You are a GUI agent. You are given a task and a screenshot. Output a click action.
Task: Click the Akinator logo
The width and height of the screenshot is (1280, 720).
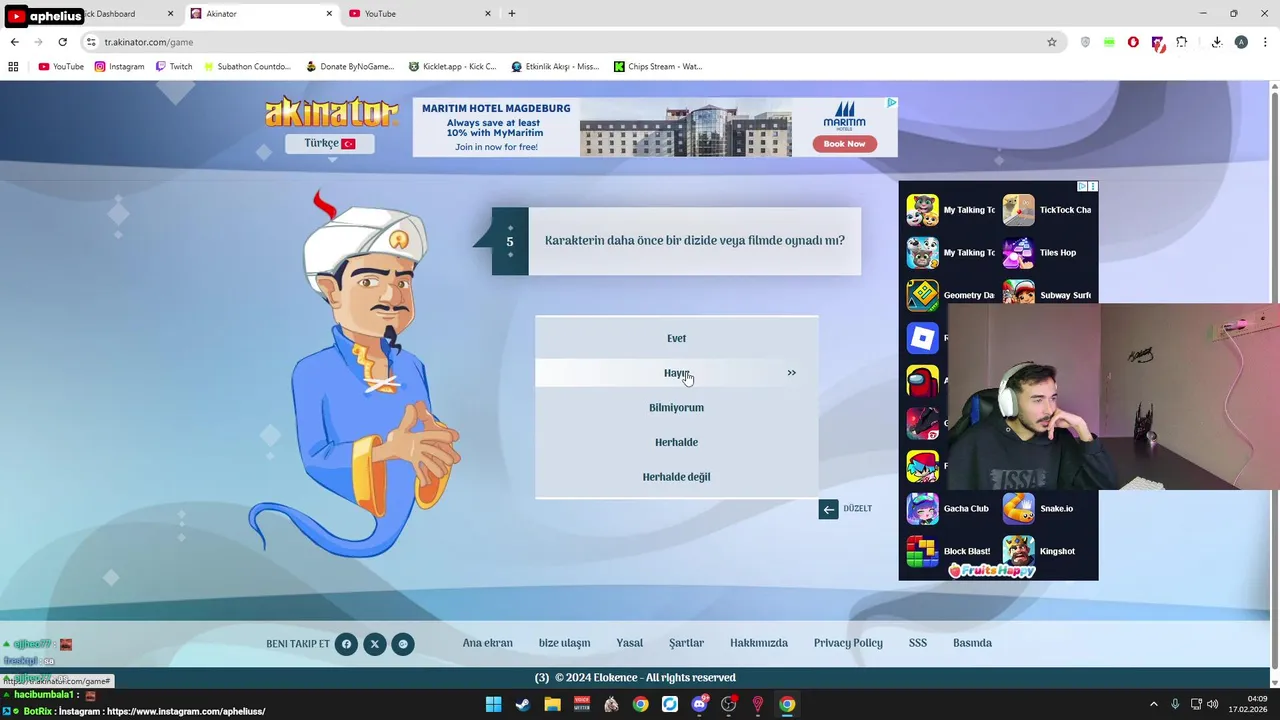(331, 112)
